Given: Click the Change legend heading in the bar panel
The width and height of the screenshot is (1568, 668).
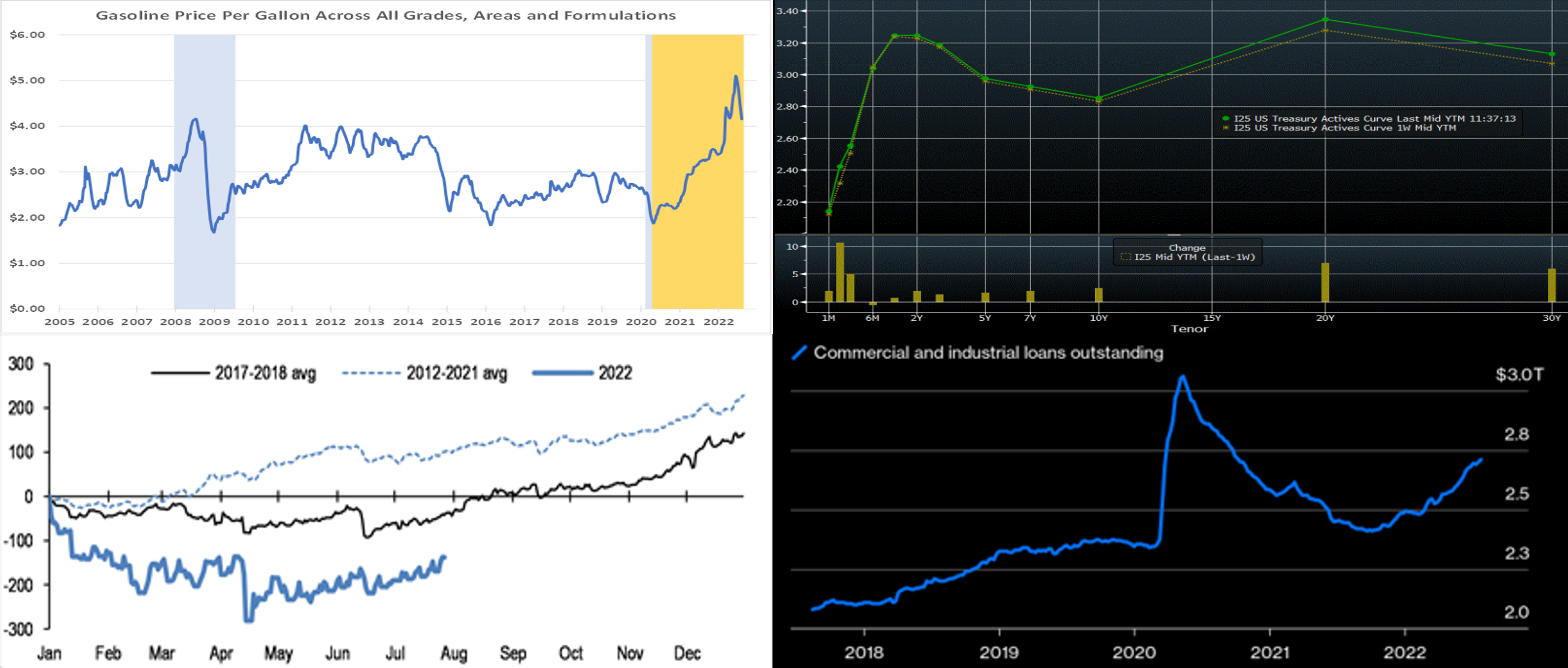Looking at the screenshot, I should [1187, 248].
